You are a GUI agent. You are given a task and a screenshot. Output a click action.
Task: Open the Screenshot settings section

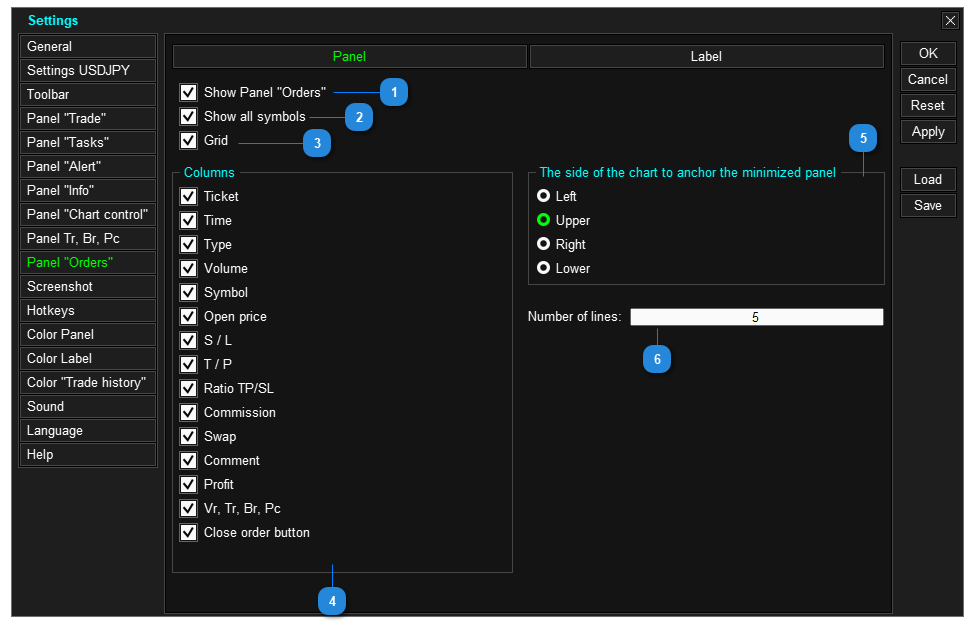[x=88, y=286]
